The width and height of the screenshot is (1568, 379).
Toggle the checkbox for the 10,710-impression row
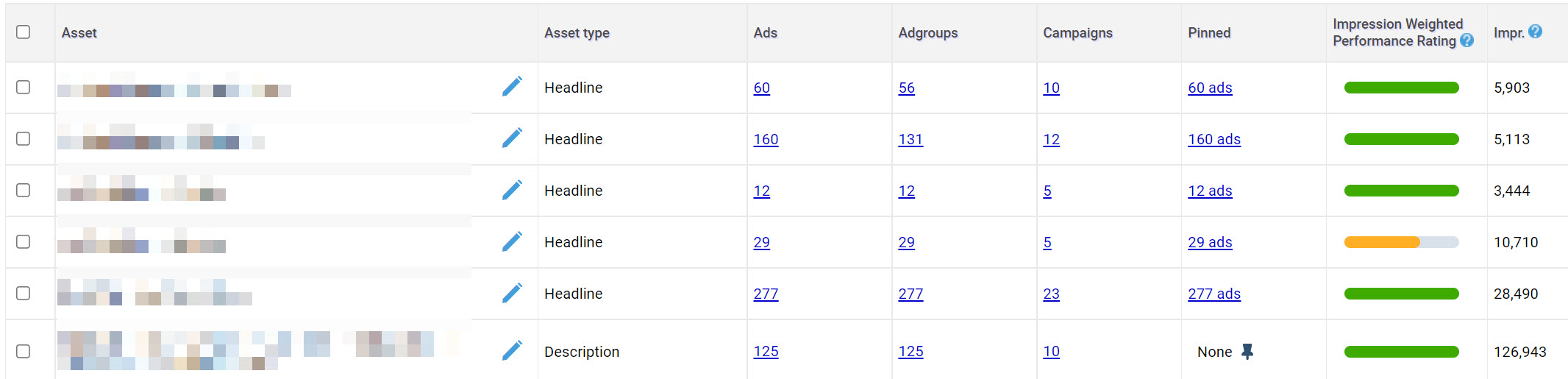(24, 241)
